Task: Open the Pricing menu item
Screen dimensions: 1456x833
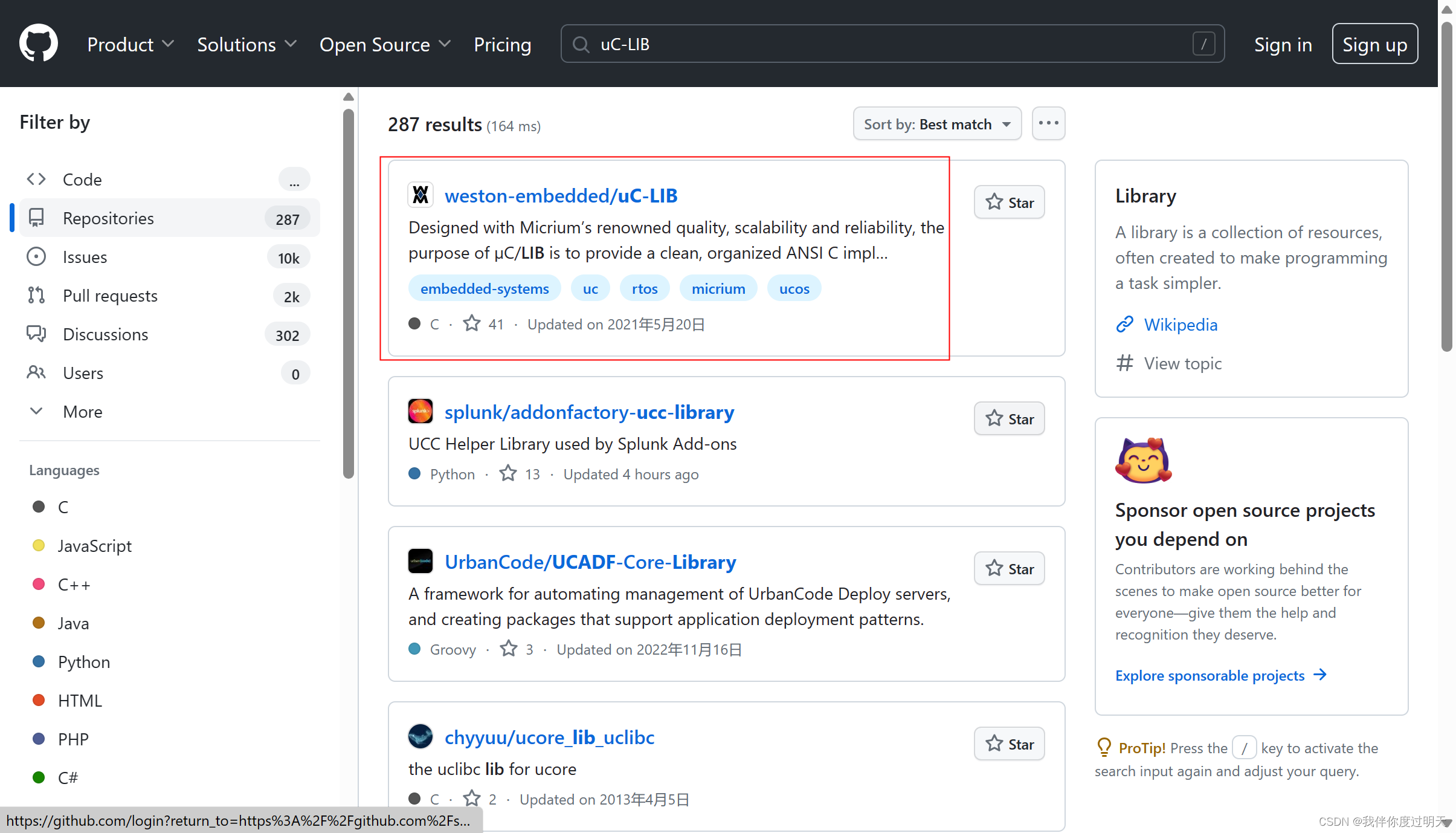Action: 502,44
